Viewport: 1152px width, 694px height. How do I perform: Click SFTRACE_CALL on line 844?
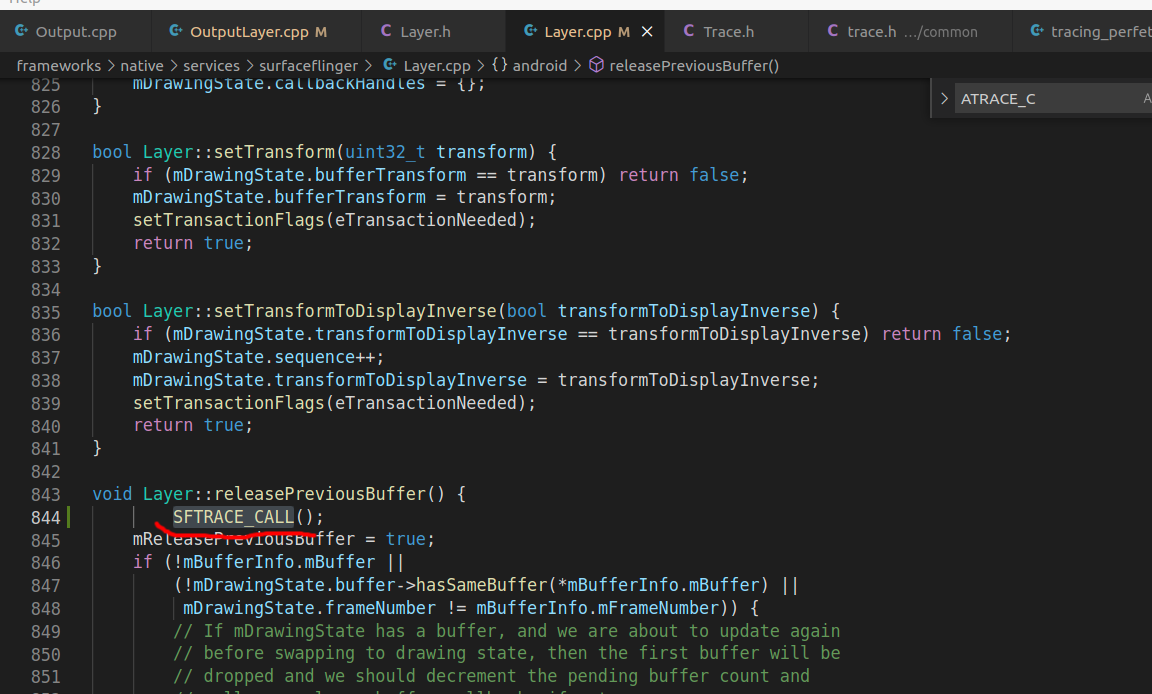coord(234,517)
